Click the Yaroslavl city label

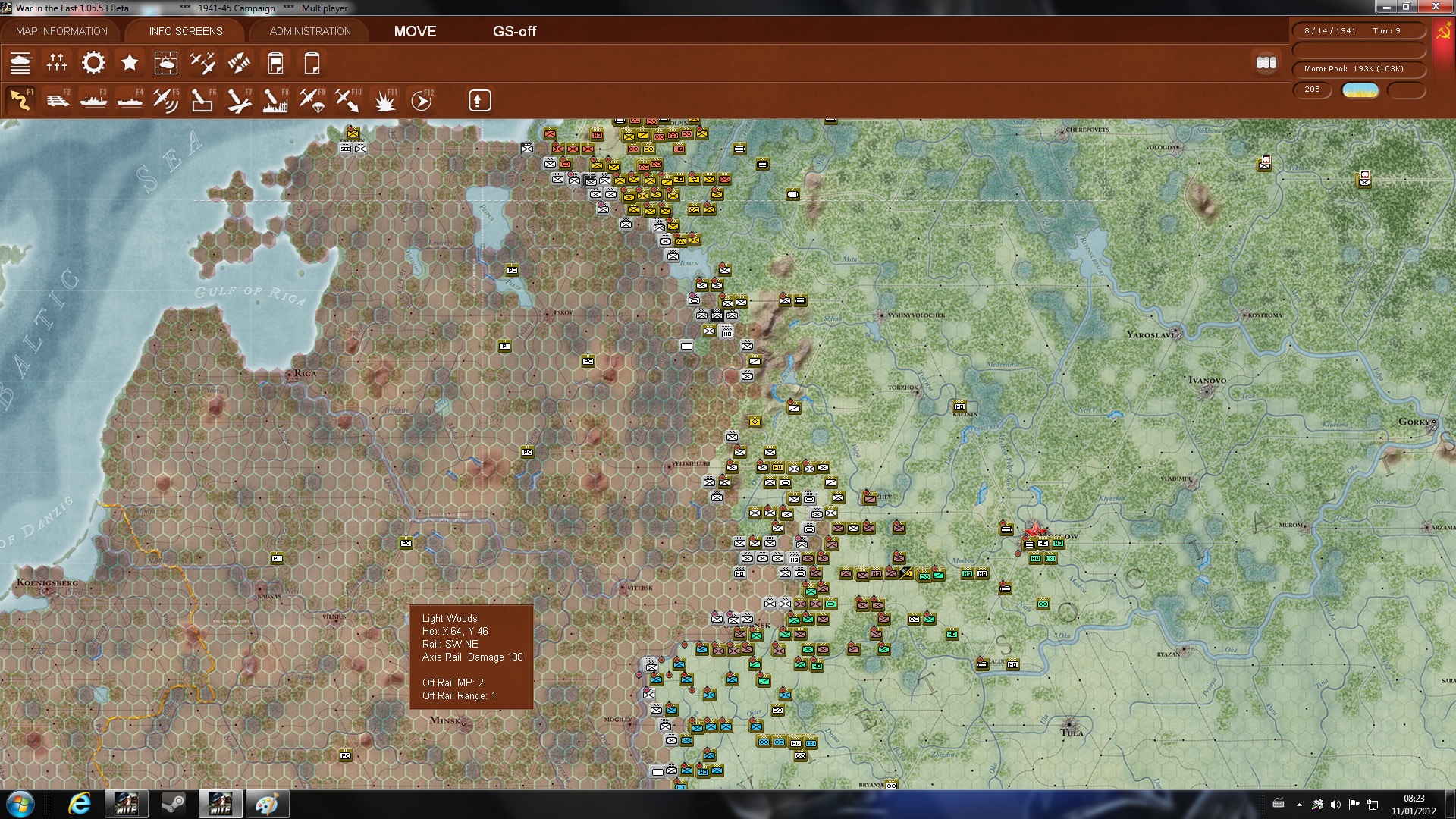pos(1150,334)
